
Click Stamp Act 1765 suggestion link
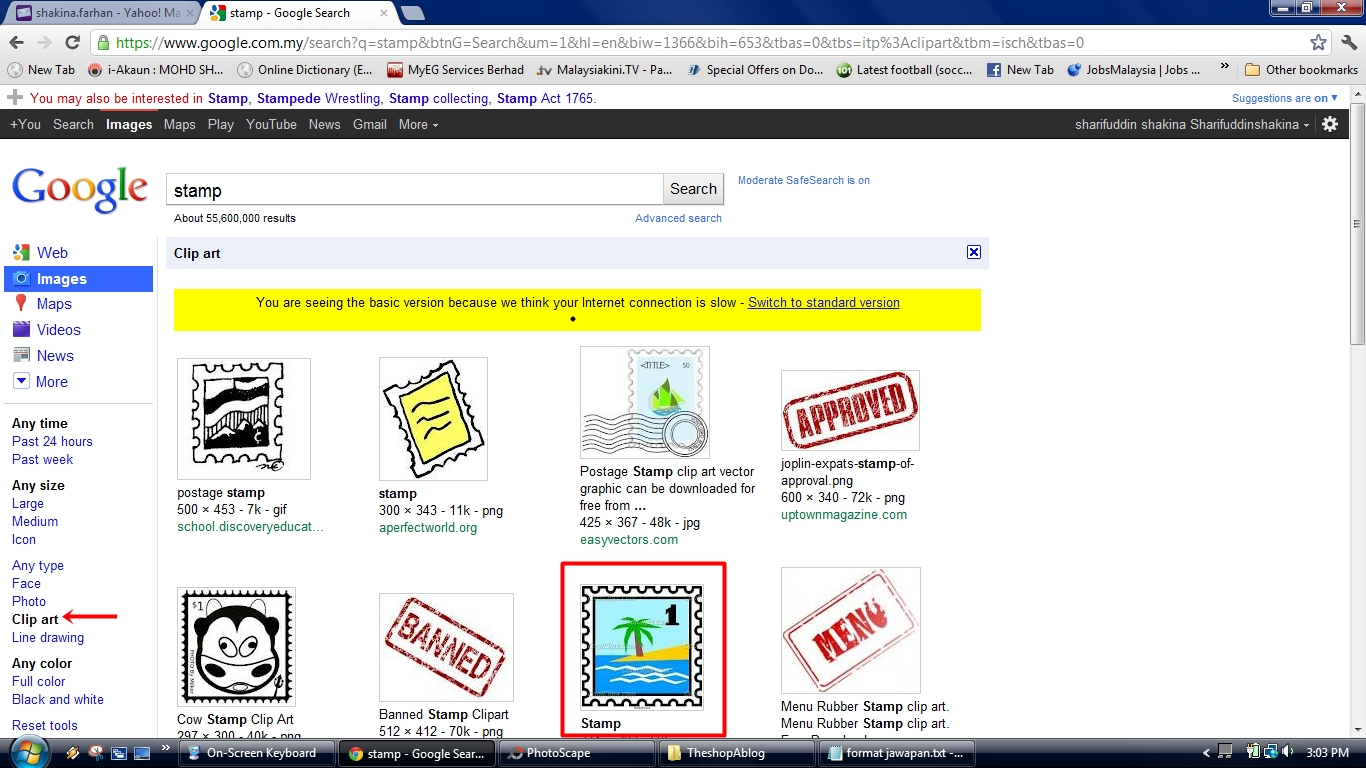click(x=545, y=98)
